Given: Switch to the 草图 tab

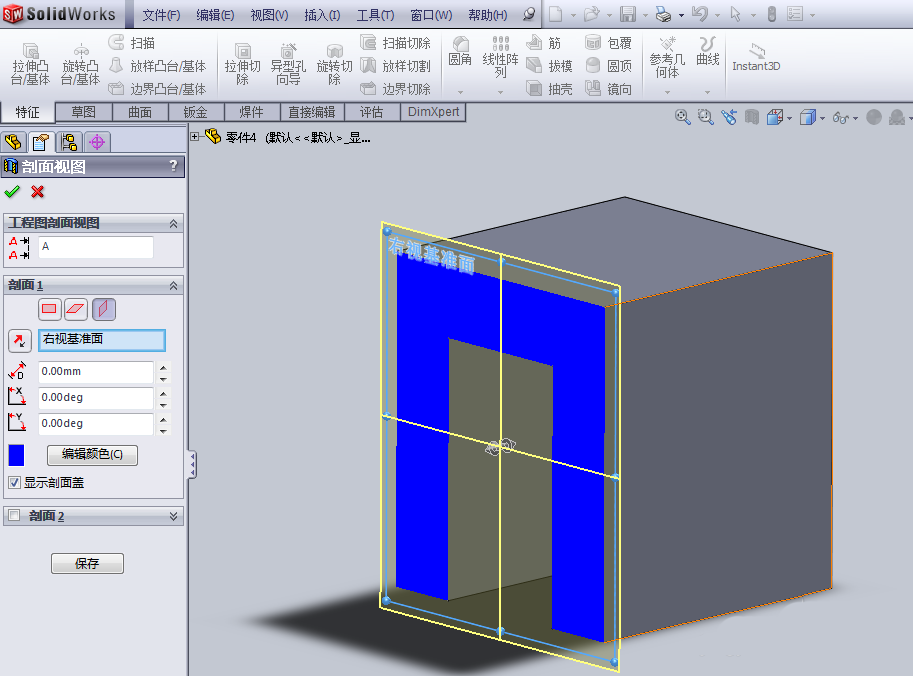Looking at the screenshot, I should (84, 112).
